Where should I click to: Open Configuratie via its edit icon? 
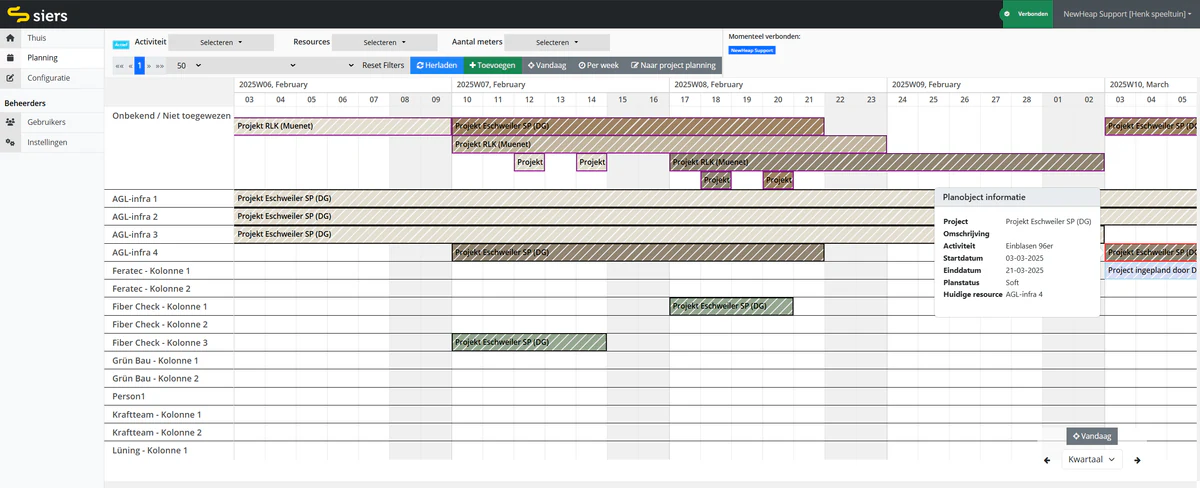coord(10,77)
